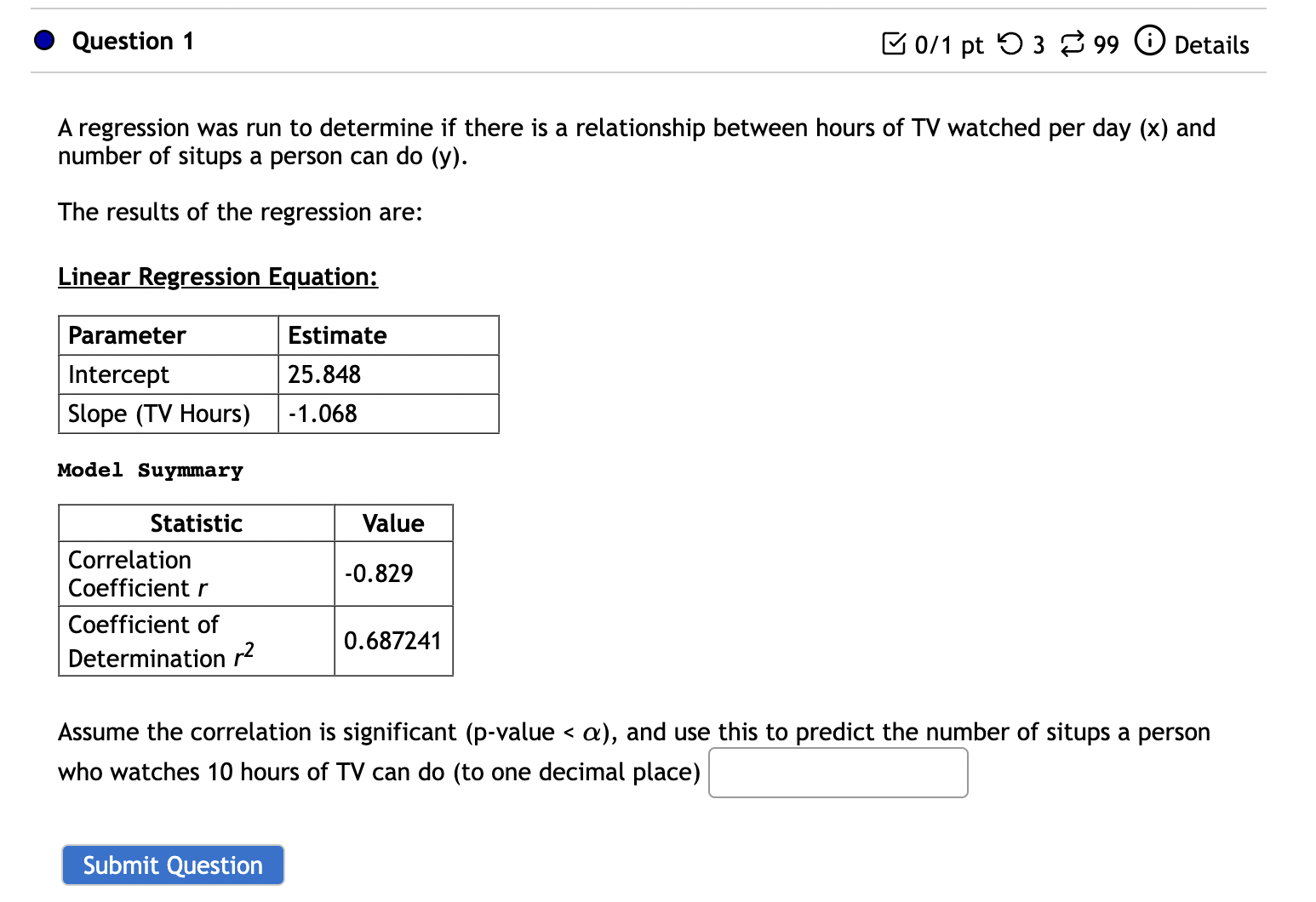This screenshot has width=1316, height=902.
Task: Click the situps prediction answer field
Action: click(x=838, y=773)
